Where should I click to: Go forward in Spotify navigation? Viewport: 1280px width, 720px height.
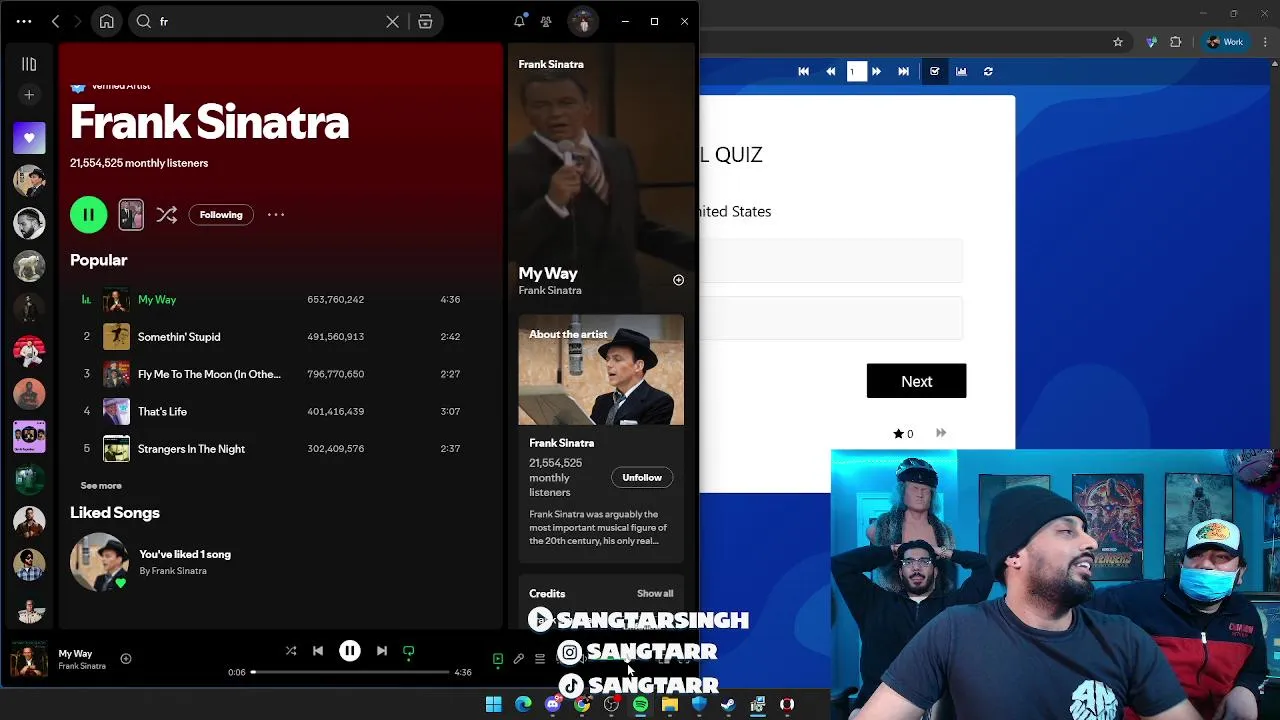coord(77,21)
